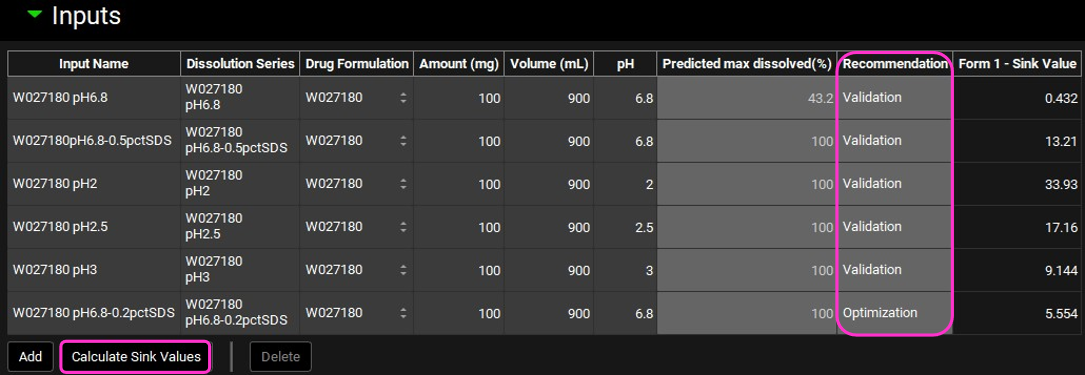Collapse the Inputs section triangle
Viewport: 1085px width, 375px height.
tap(35, 15)
